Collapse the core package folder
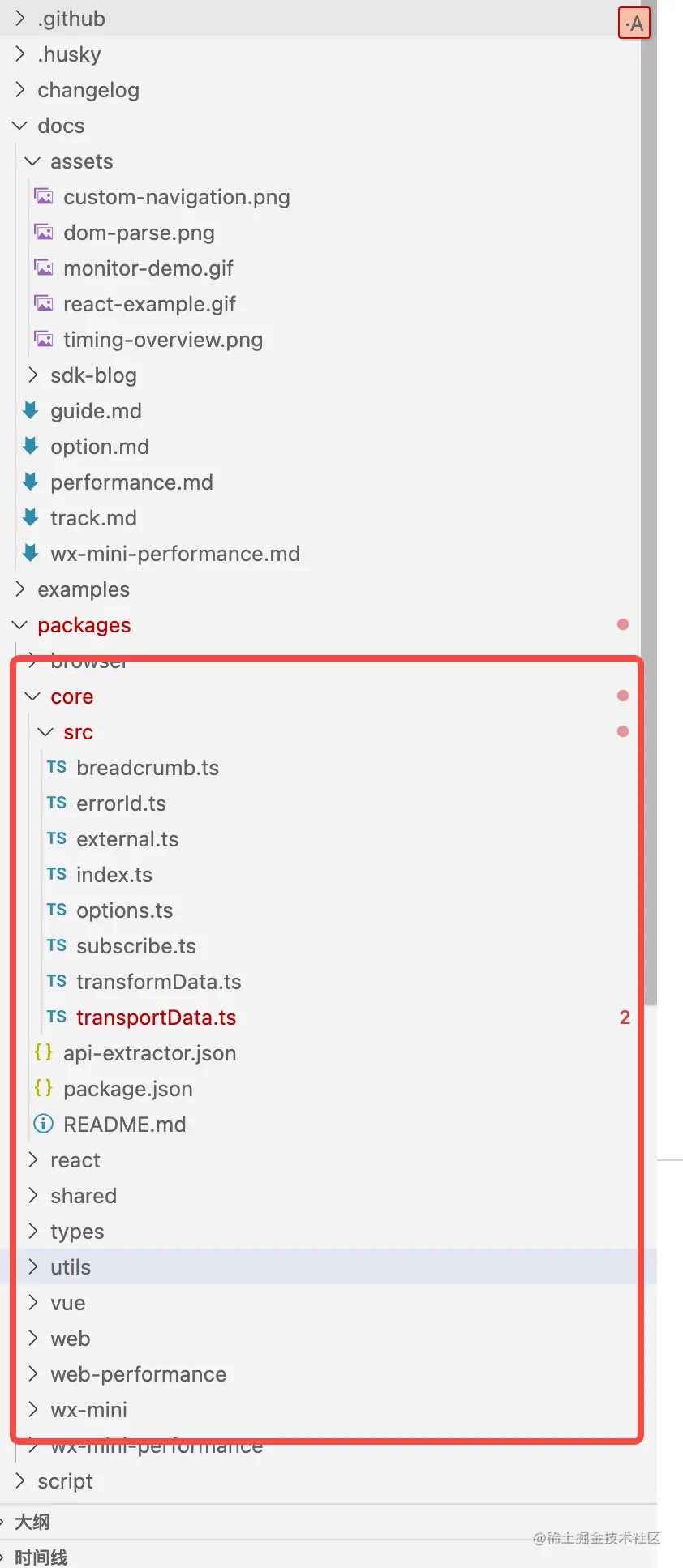Screen dimensions: 683x1568 (33, 696)
